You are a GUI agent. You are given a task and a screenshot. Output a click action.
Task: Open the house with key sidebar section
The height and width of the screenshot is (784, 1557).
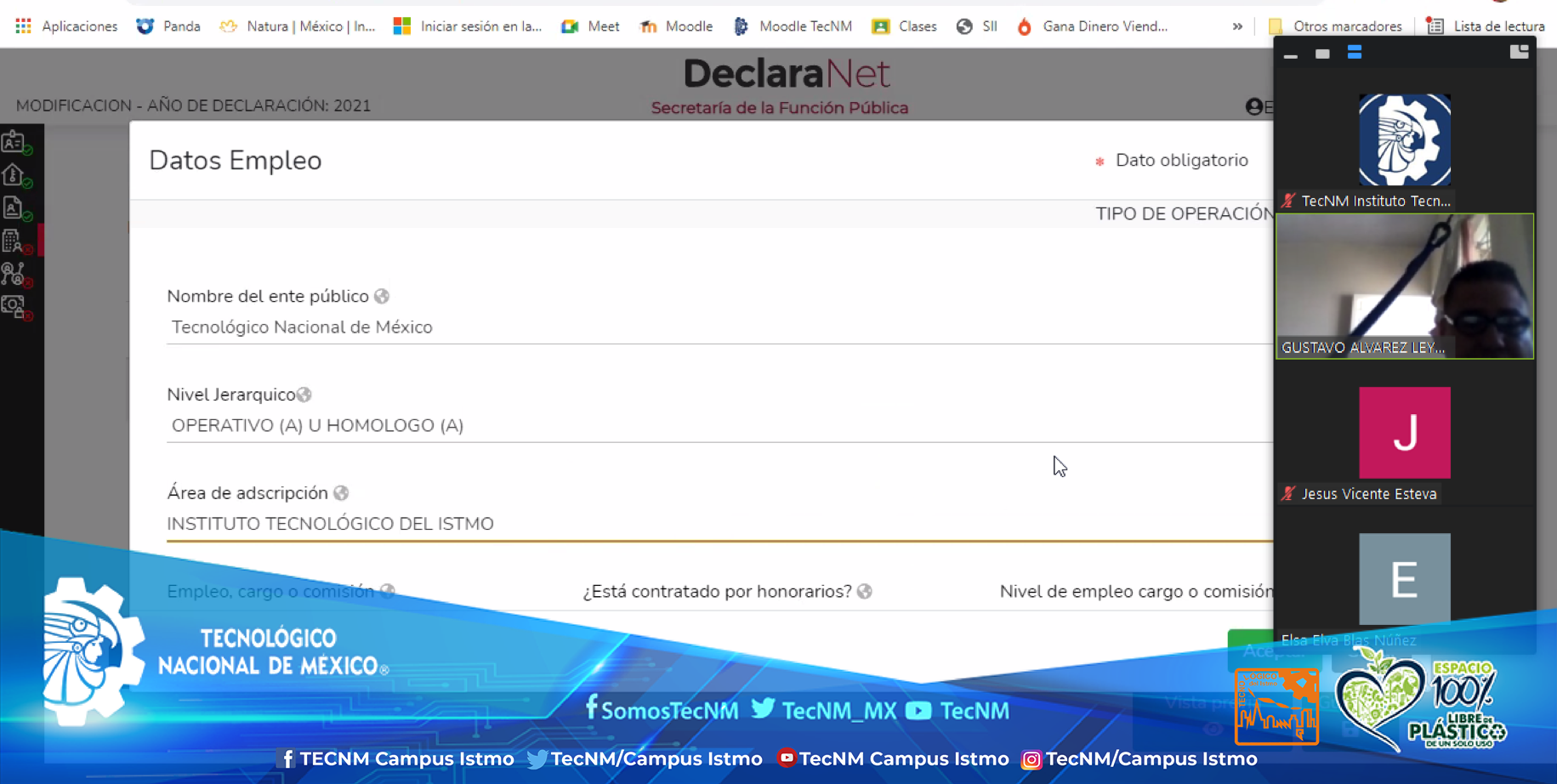pyautogui.click(x=14, y=174)
